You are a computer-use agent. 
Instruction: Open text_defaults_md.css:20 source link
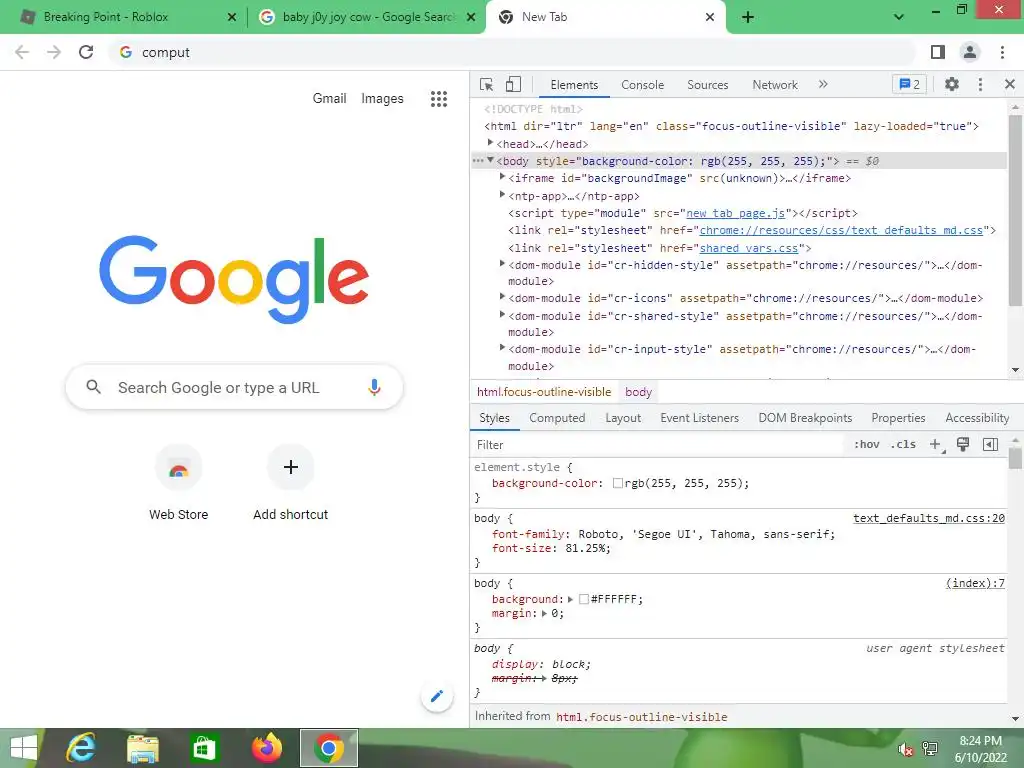tap(929, 519)
